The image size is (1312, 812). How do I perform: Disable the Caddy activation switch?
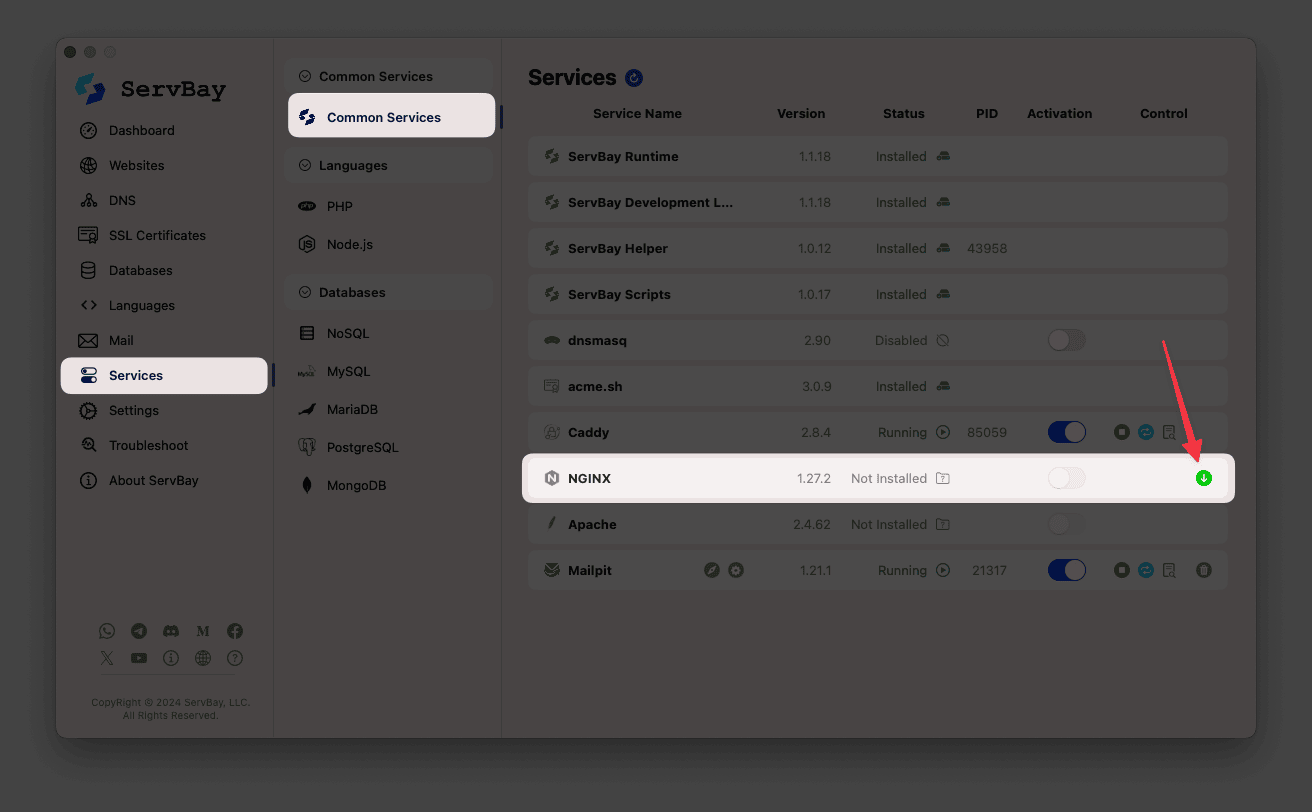(x=1066, y=432)
